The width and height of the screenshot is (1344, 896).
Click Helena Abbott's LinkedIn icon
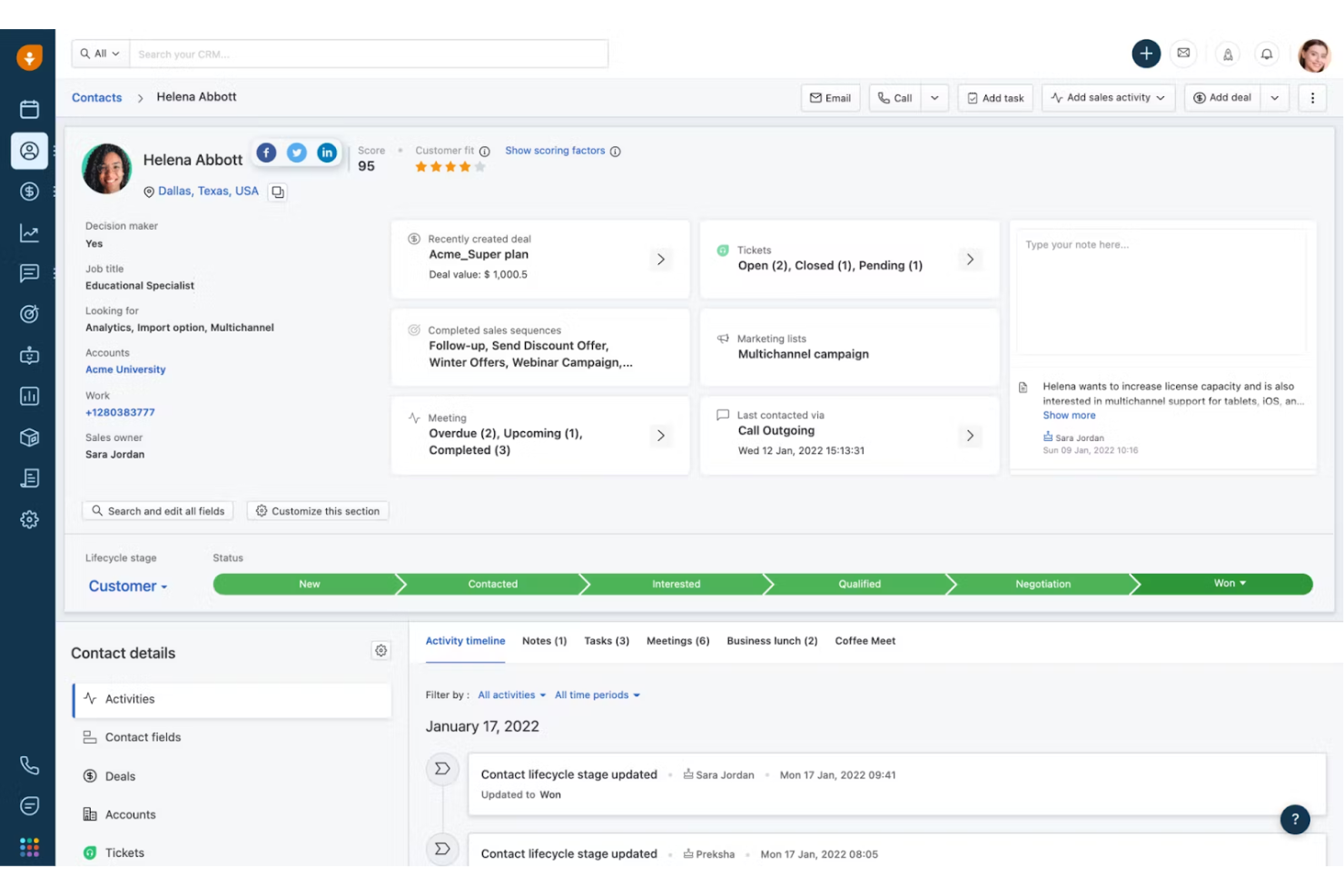[327, 153]
